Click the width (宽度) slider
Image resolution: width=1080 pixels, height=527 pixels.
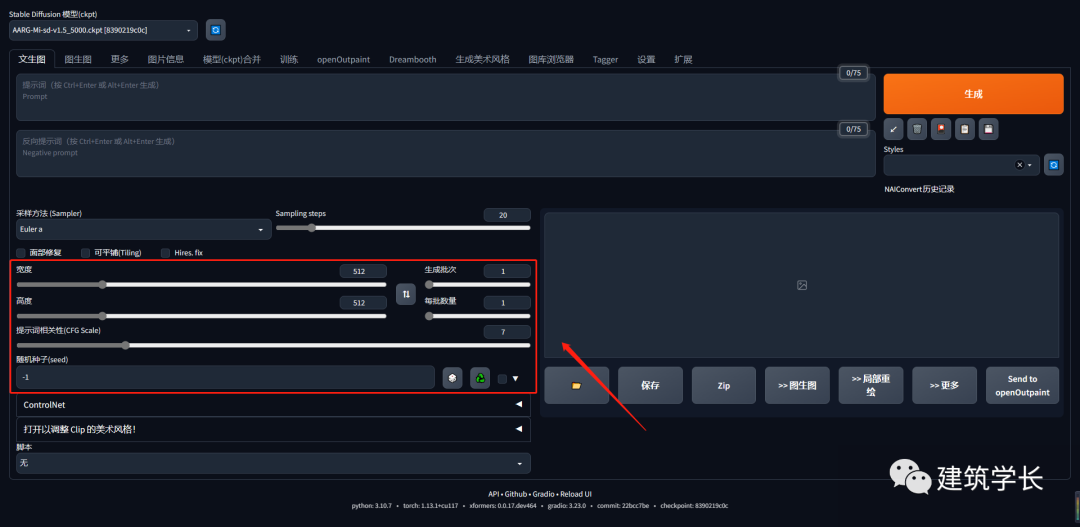click(x=201, y=285)
